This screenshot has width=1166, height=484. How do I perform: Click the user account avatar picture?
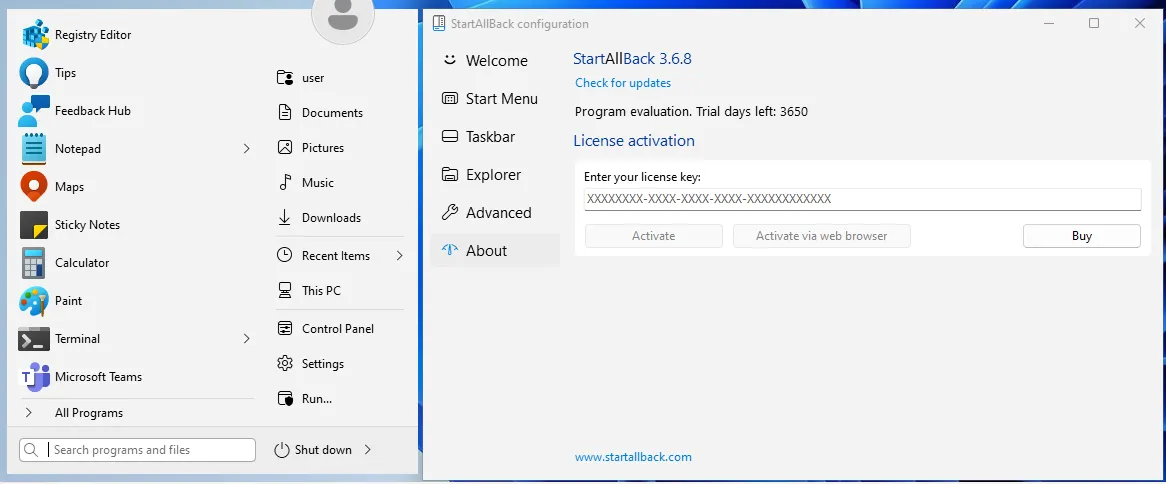[343, 17]
